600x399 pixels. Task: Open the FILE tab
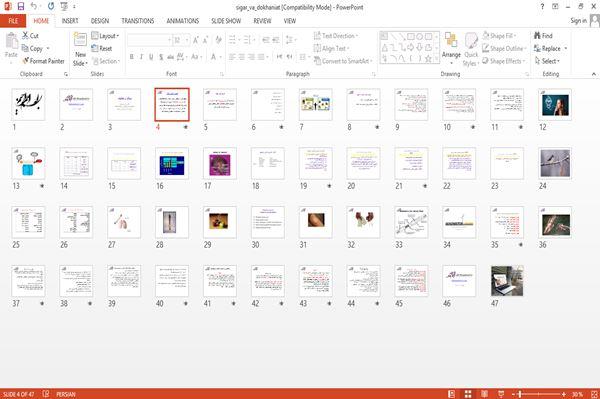pos(13,21)
